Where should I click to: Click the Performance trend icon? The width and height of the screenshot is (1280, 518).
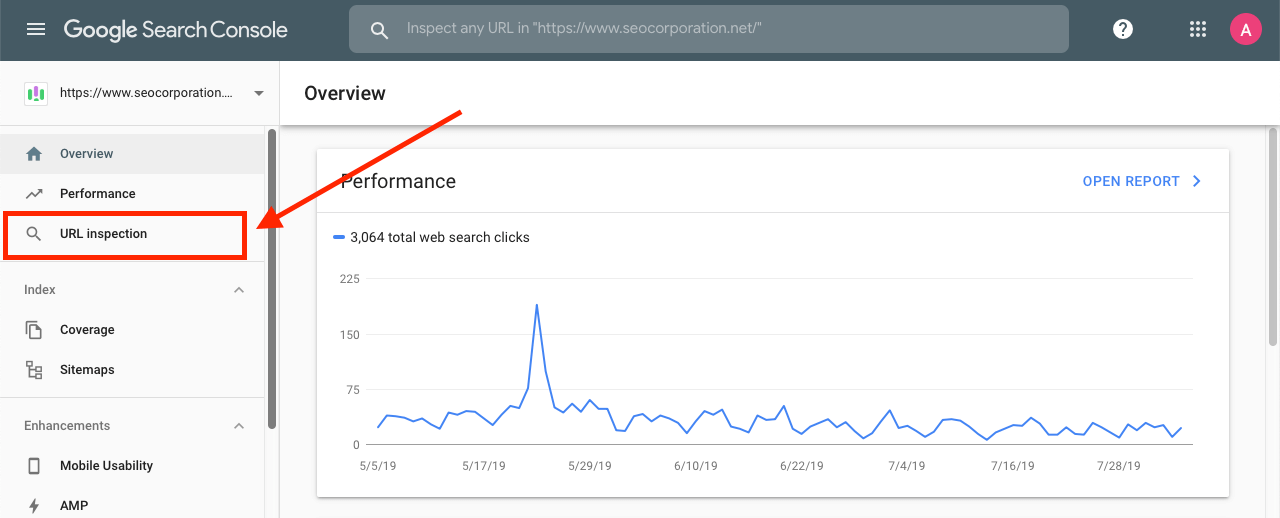(34, 194)
